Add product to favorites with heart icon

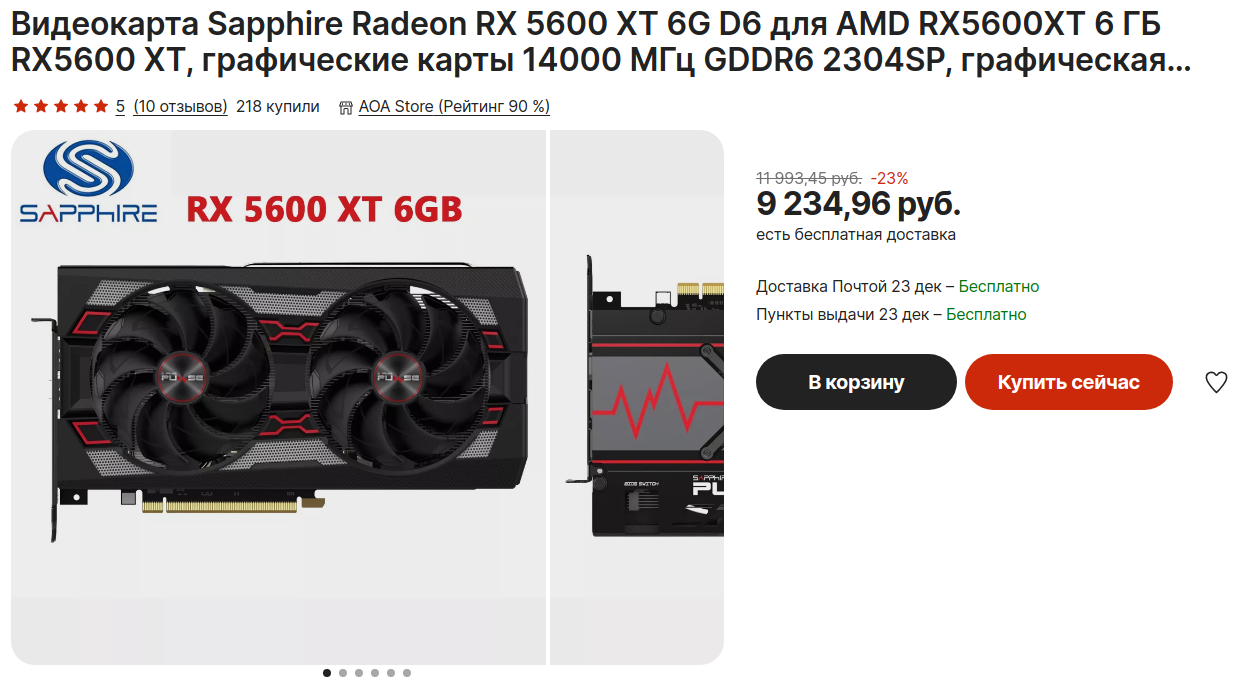[x=1215, y=382]
